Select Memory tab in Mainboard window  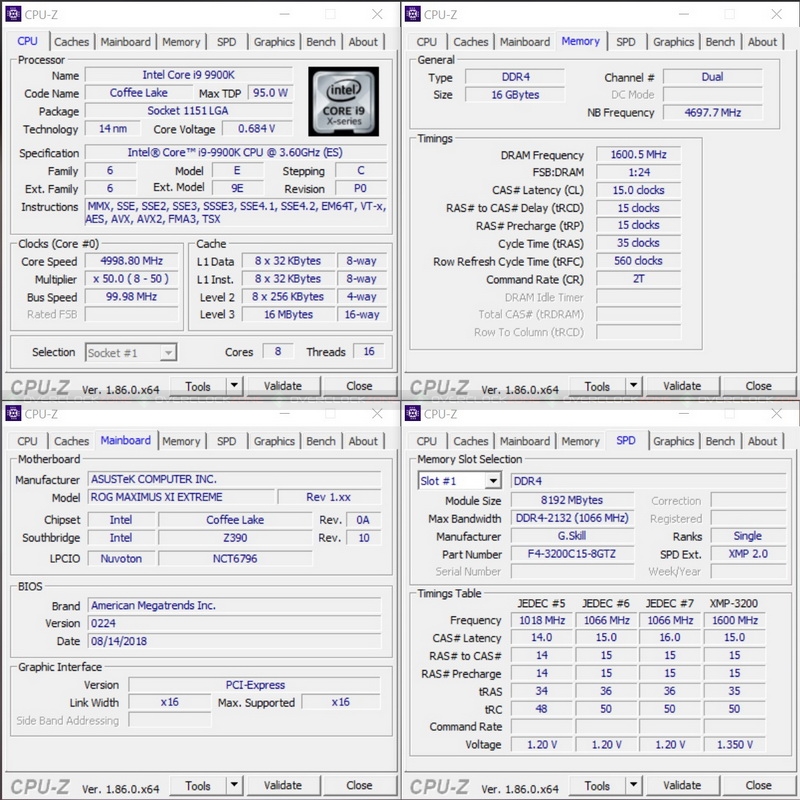(181, 441)
